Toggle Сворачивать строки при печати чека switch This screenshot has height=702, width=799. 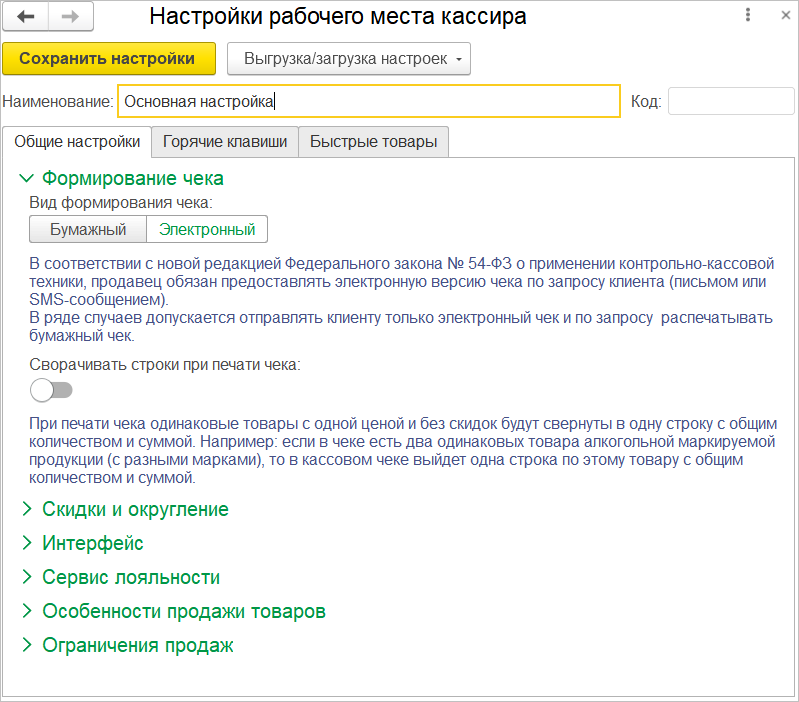(x=51, y=390)
